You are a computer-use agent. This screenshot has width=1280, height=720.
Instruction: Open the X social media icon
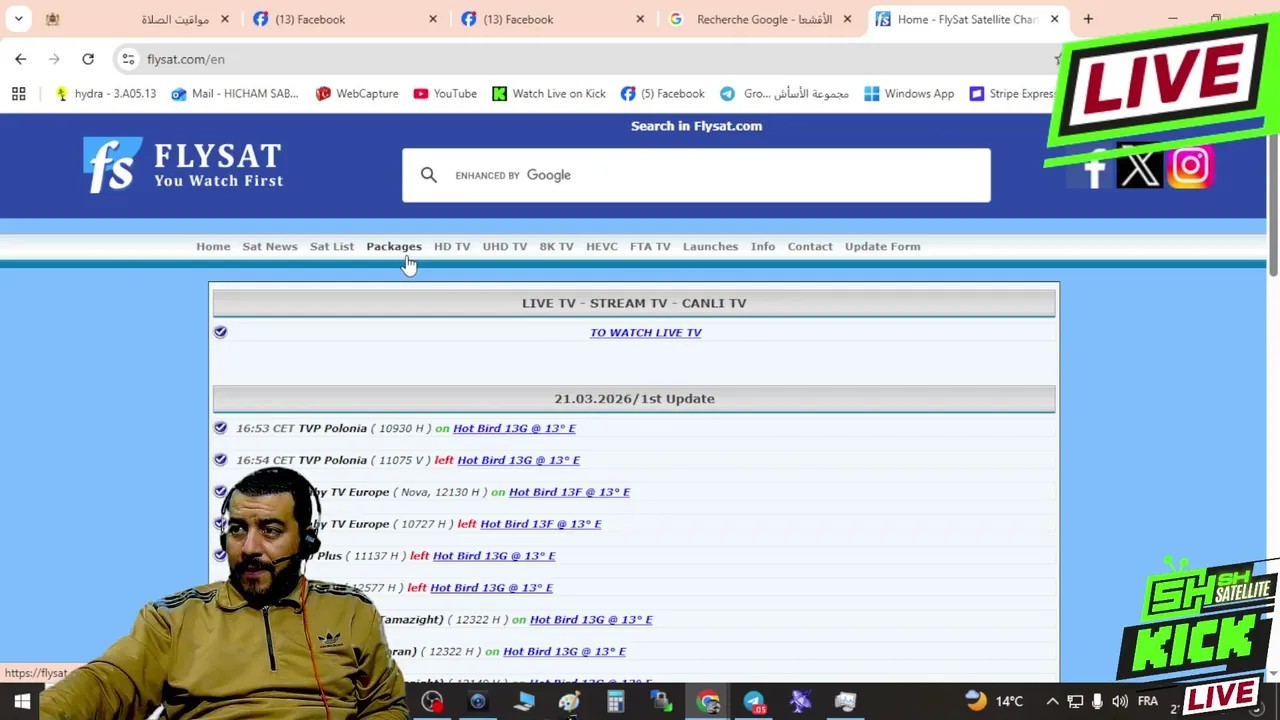coord(1139,166)
